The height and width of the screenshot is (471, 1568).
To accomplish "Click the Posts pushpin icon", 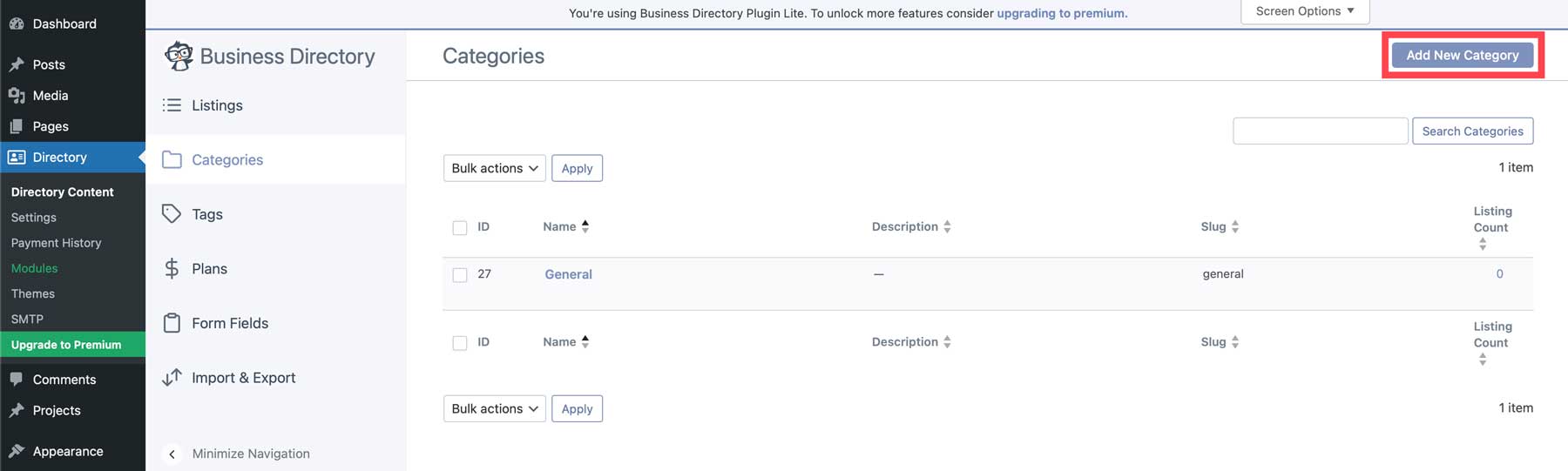I will click(x=16, y=64).
